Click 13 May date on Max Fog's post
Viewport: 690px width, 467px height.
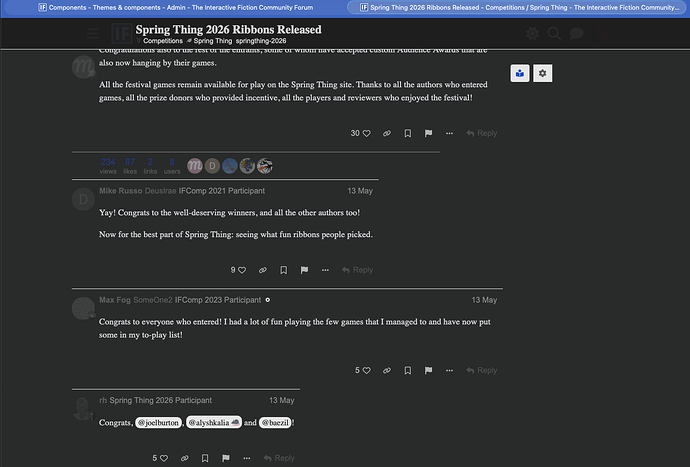484,300
